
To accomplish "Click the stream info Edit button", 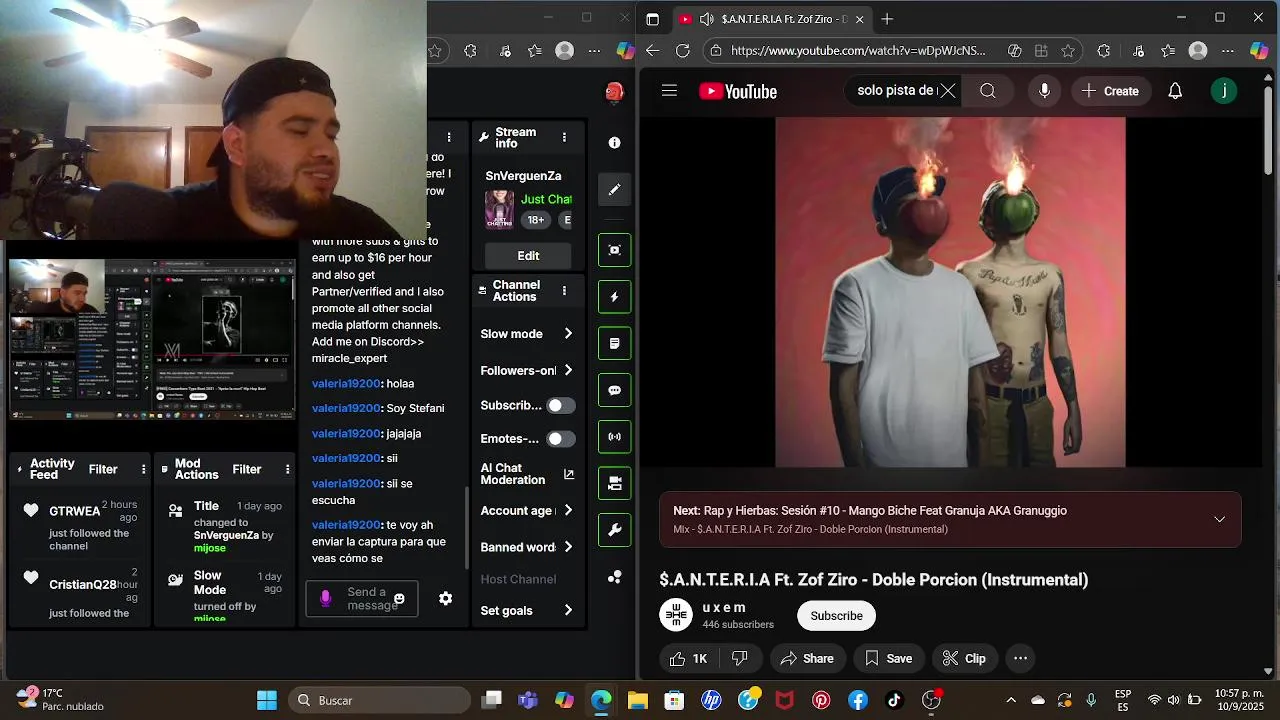I will (x=528, y=256).
